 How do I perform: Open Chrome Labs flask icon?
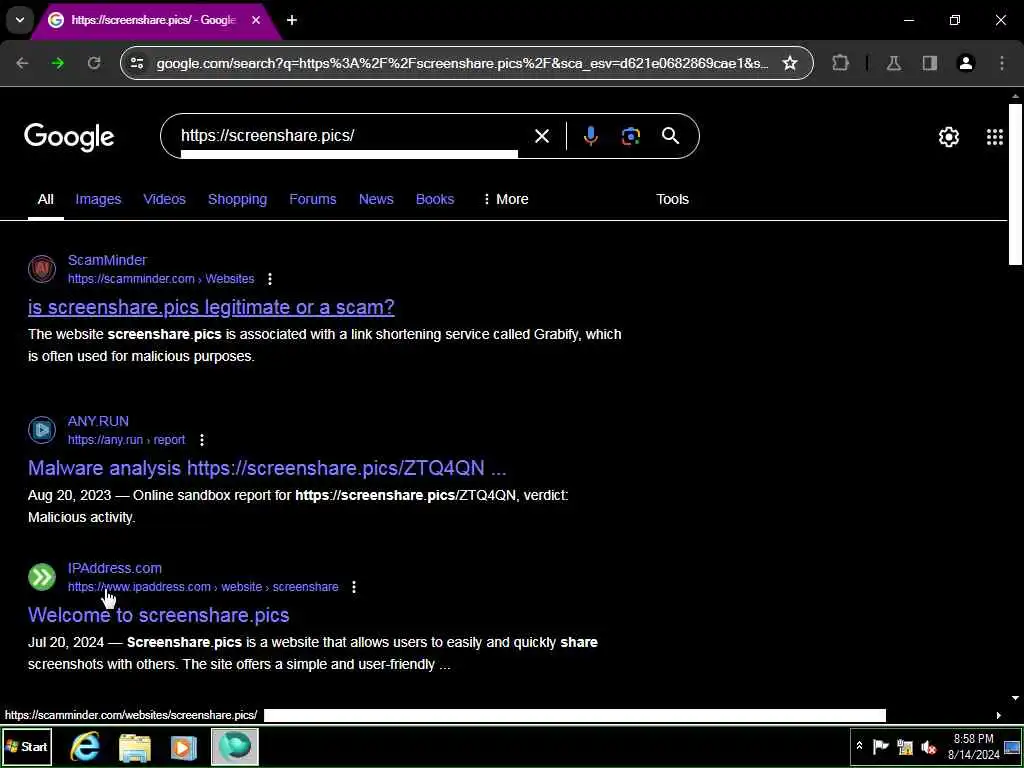pyautogui.click(x=894, y=63)
